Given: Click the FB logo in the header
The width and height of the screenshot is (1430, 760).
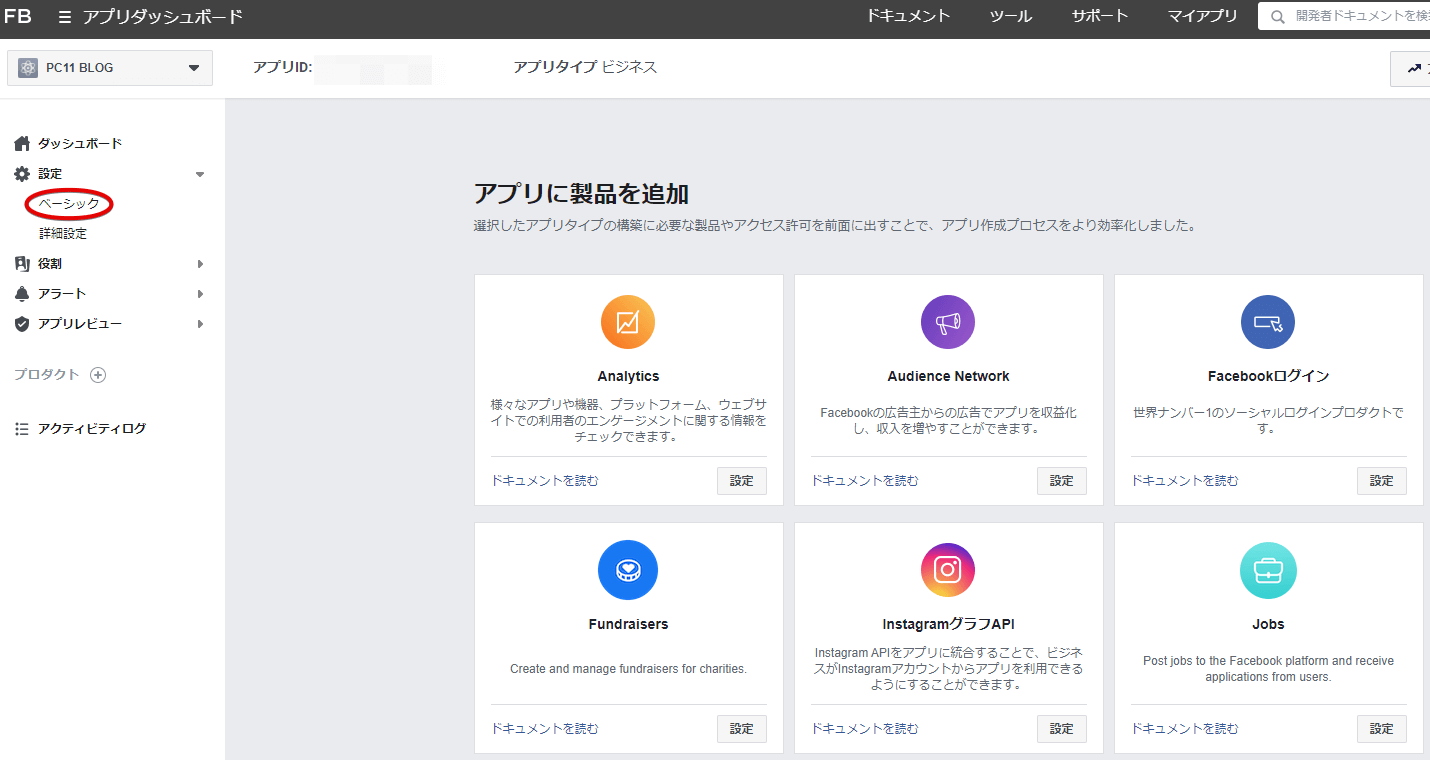Looking at the screenshot, I should [19, 16].
